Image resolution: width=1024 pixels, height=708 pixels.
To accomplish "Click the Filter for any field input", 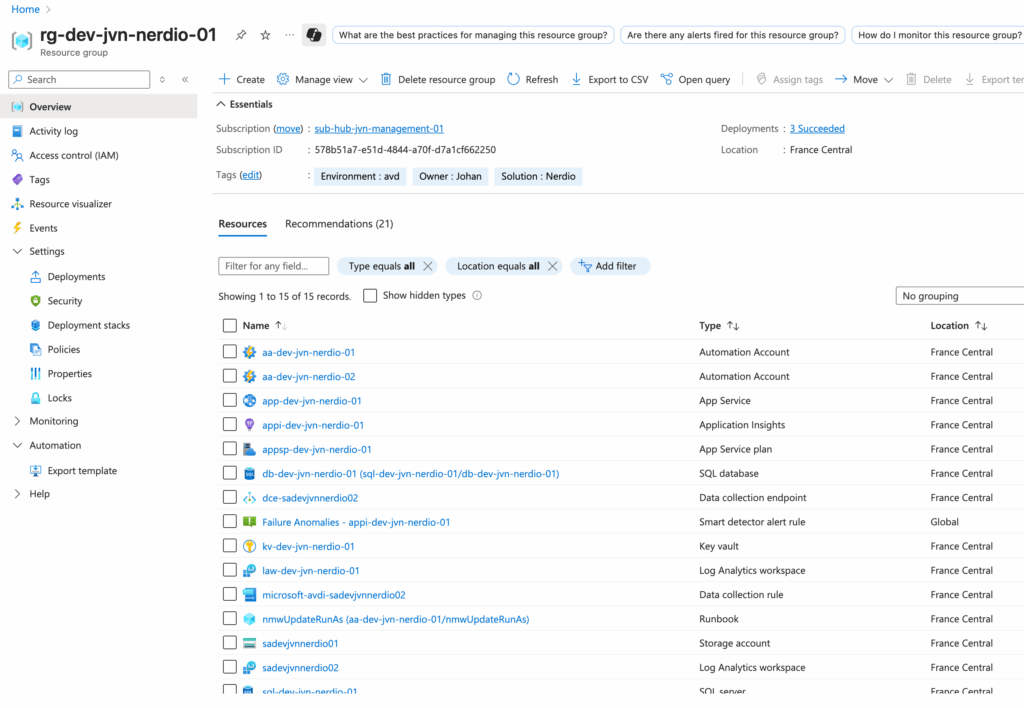I will (273, 266).
